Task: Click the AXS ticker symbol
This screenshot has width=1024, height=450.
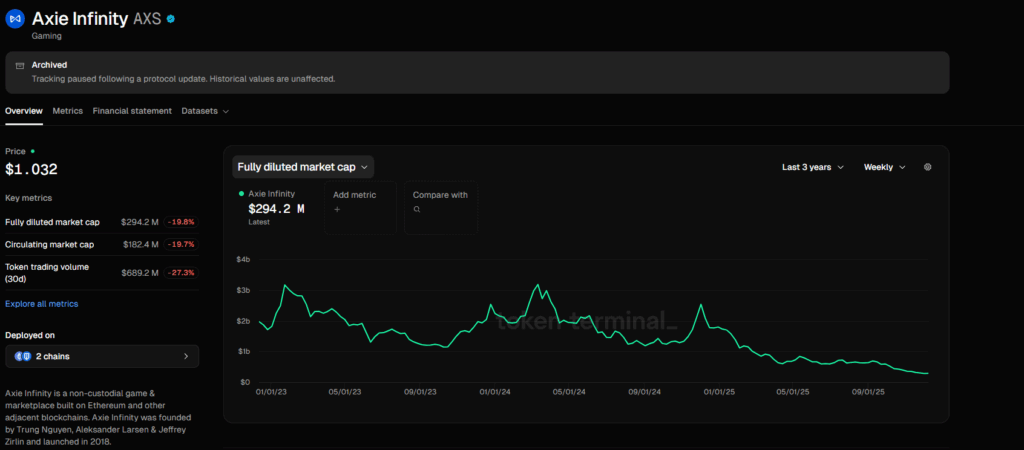Action: click(147, 20)
